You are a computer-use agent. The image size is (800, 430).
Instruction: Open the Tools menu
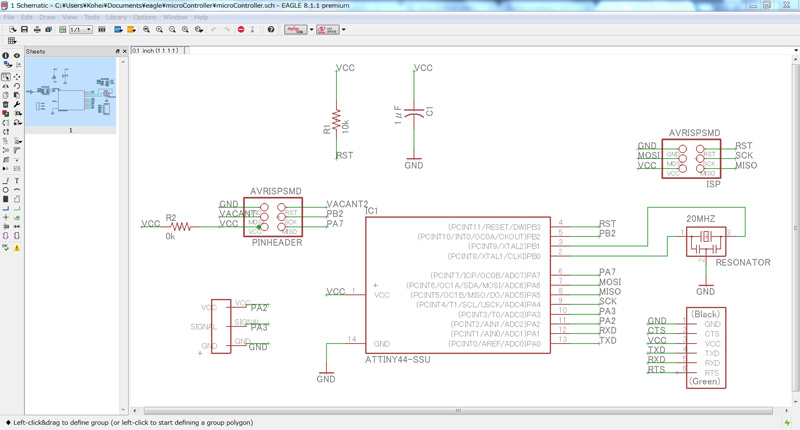pyautogui.click(x=92, y=17)
